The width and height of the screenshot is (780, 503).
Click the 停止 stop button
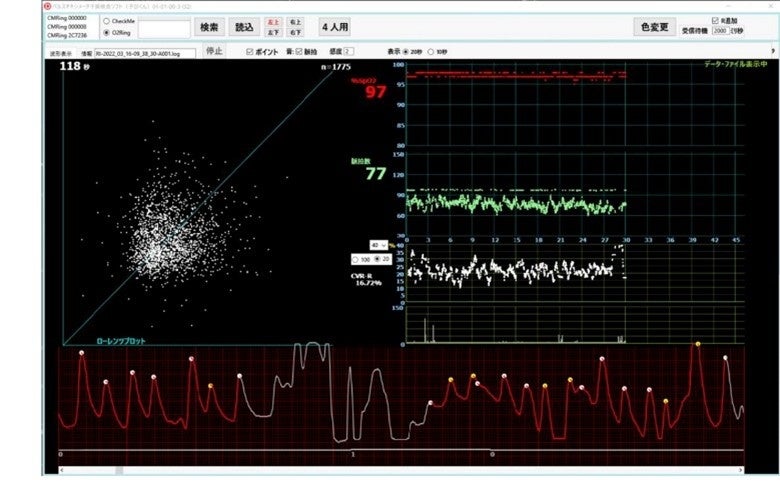(x=214, y=51)
